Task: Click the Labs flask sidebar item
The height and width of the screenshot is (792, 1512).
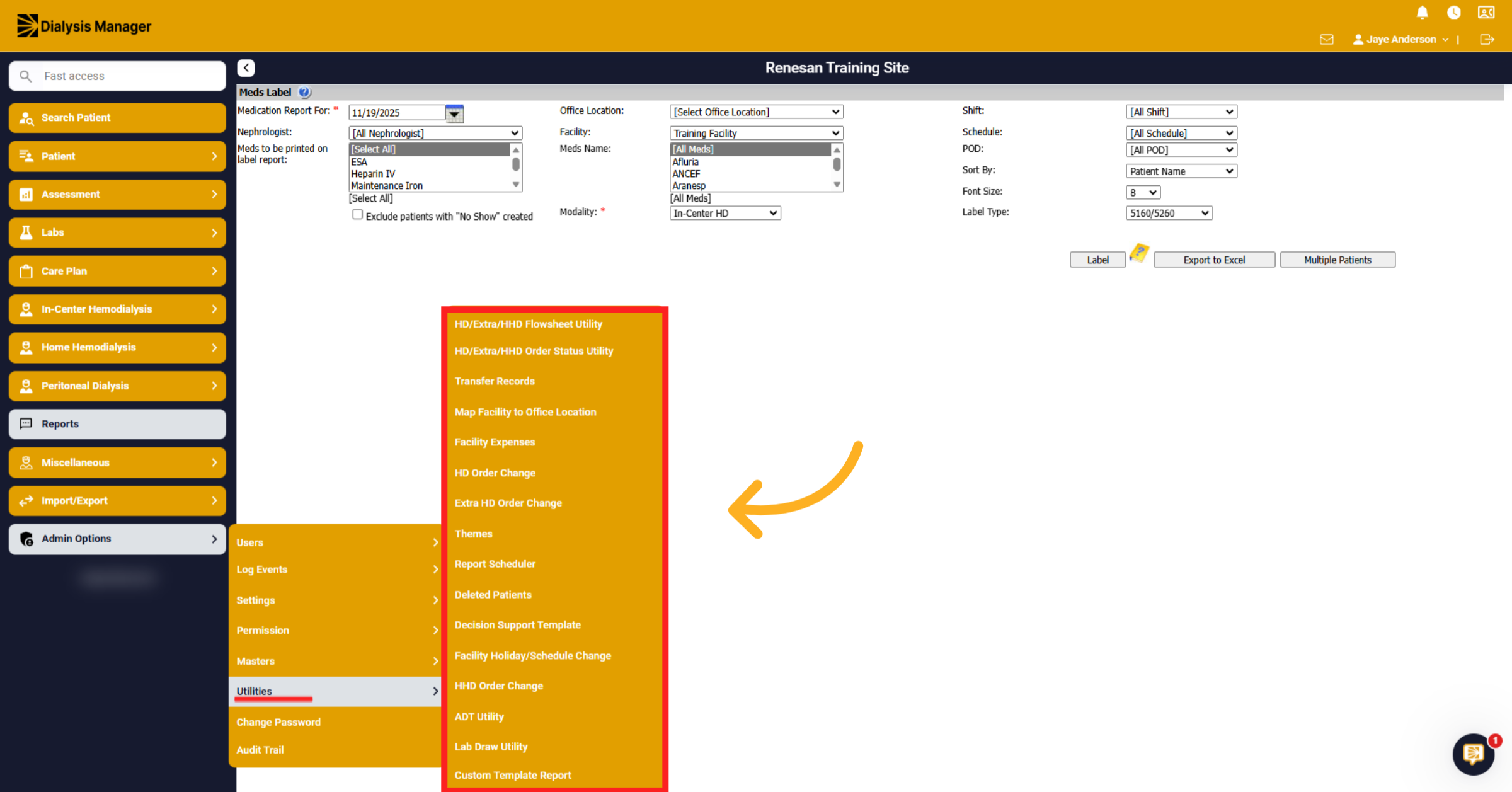Action: click(x=117, y=232)
